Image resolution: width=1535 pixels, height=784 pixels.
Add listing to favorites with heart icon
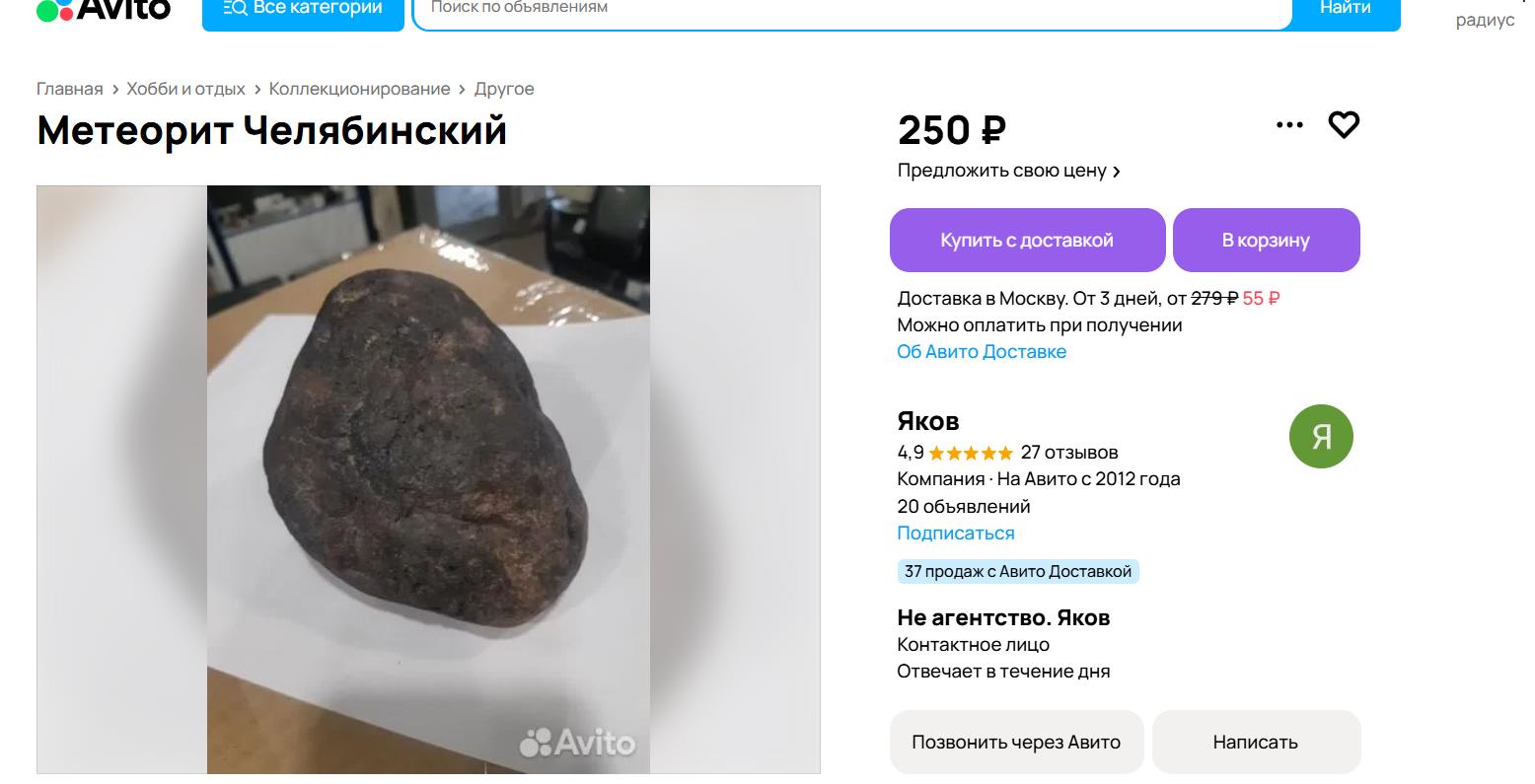click(1344, 125)
